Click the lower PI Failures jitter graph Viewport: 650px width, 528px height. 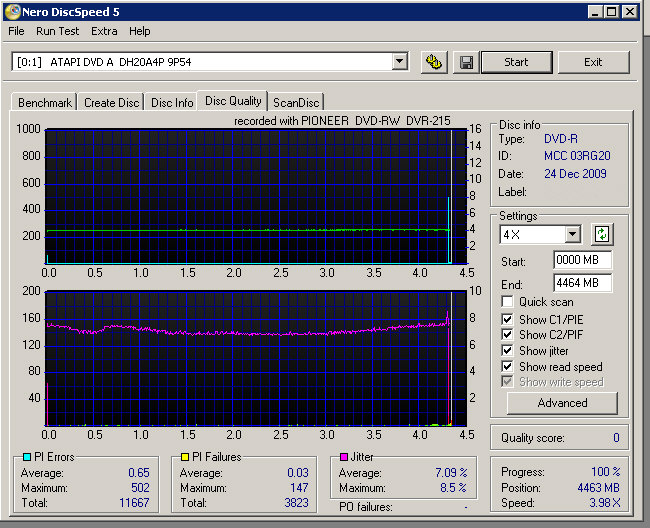[x=256, y=358]
